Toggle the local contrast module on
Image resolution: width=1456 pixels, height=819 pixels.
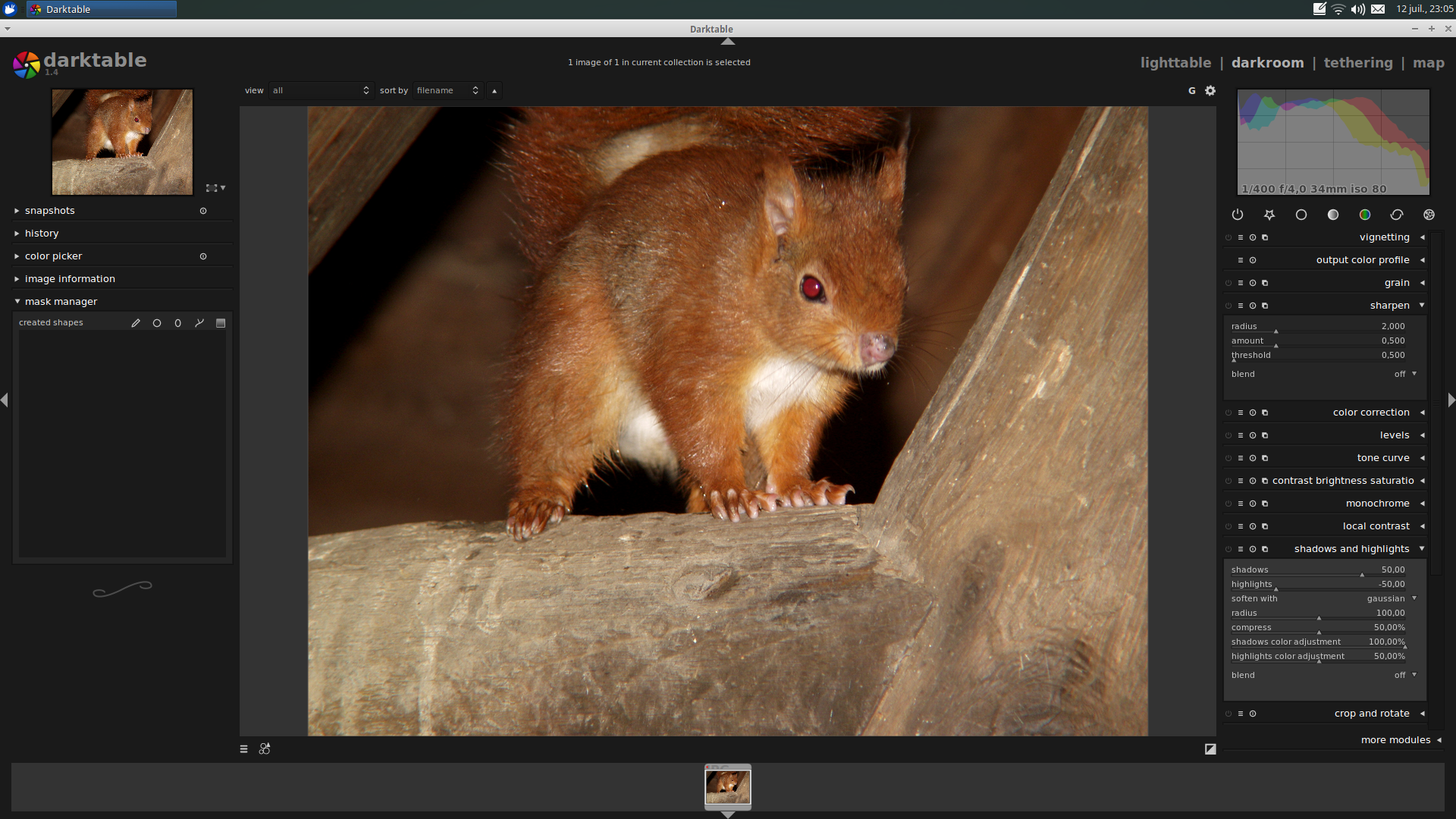[x=1228, y=526]
